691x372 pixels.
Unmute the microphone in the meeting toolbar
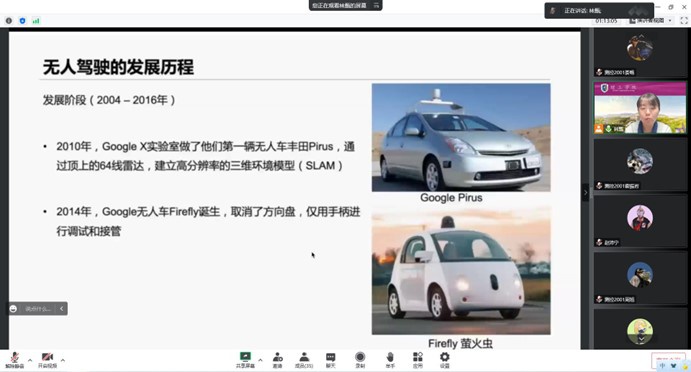(x=15, y=360)
